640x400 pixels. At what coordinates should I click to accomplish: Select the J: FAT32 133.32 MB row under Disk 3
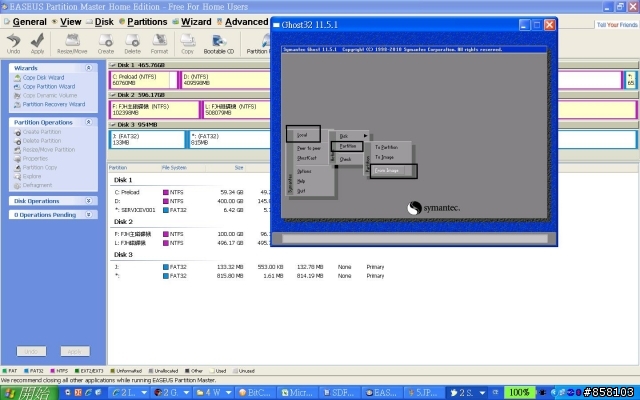pos(247,267)
